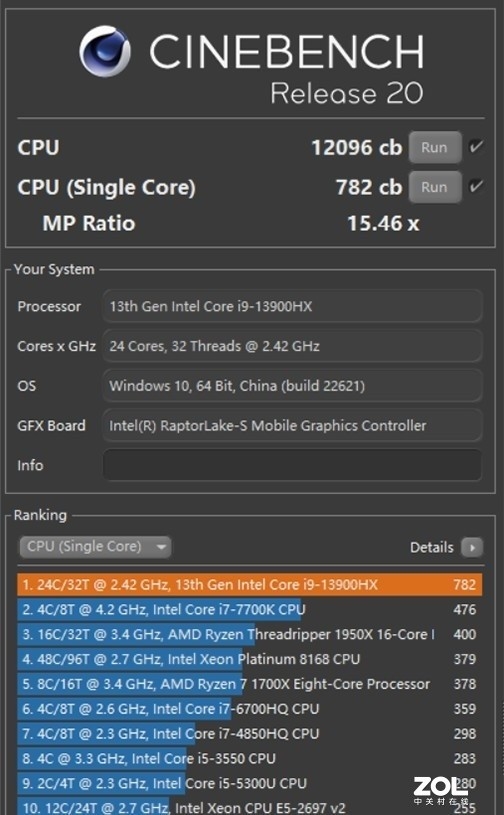Click the Cinebench sphere logo icon
The width and height of the screenshot is (504, 815).
[104, 51]
